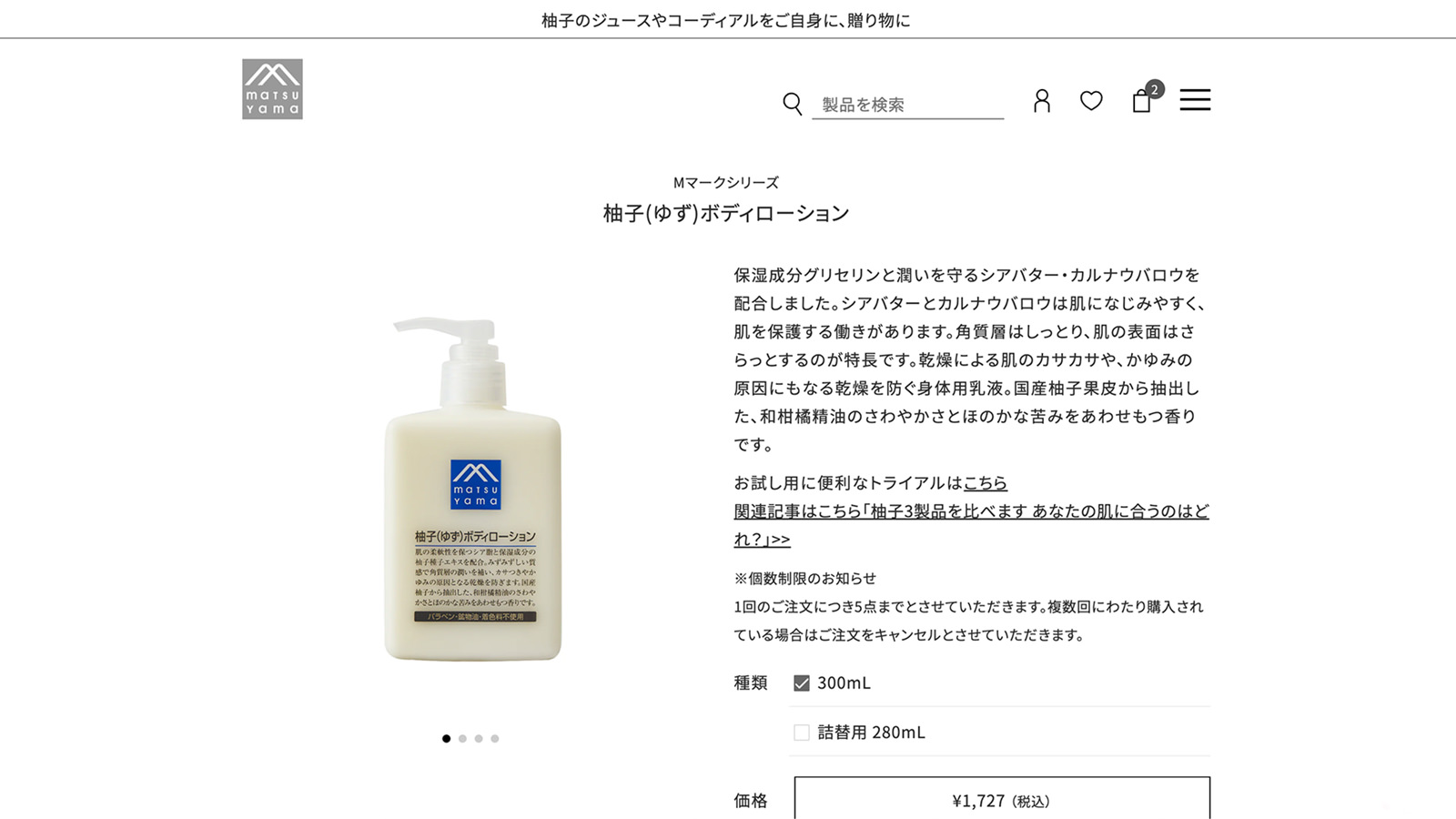
Task: Uncheck the 300mL option checkbox
Action: pos(802,683)
